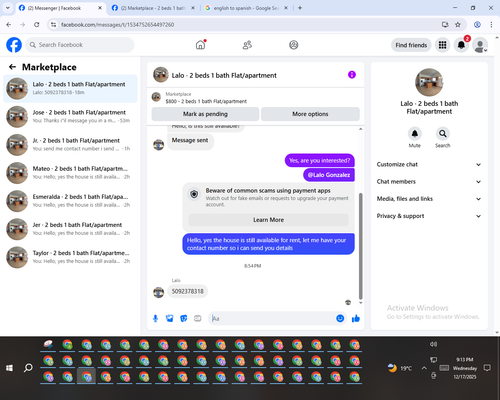This screenshot has width=500, height=400.
Task: Click the chat scrollbar thumb
Action: (x=360, y=246)
